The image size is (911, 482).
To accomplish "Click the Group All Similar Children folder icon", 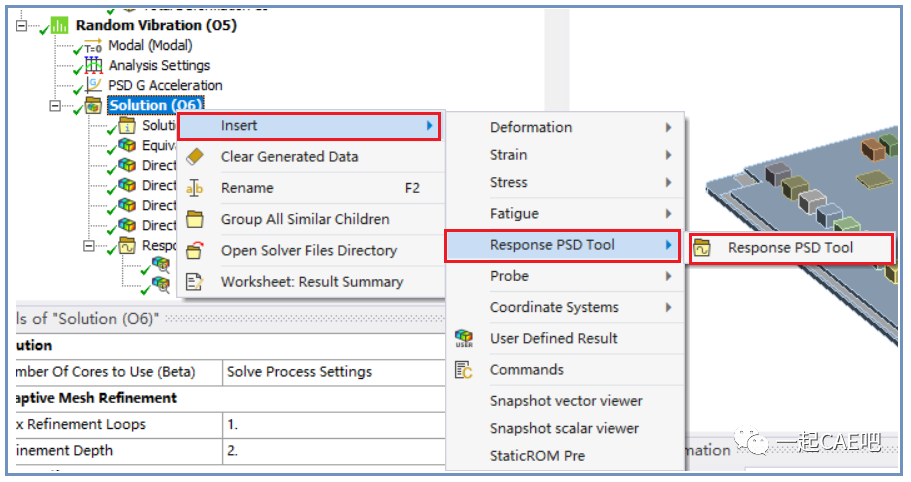I will click(x=195, y=219).
